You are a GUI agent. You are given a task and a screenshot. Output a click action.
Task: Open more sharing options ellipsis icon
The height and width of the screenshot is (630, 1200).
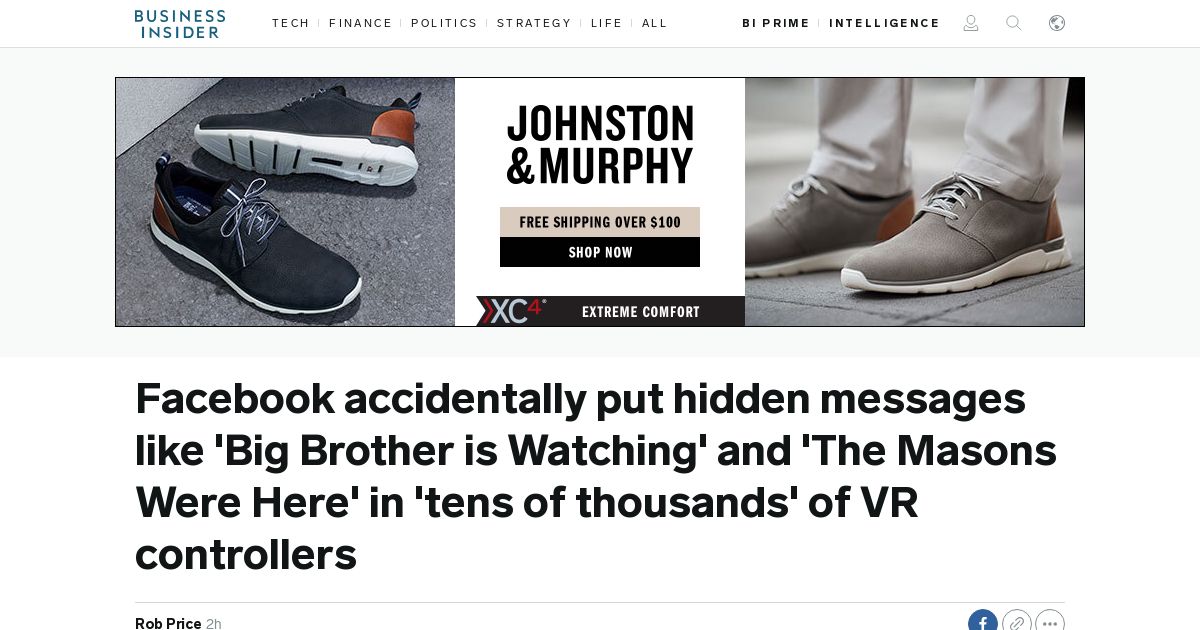[x=1050, y=622]
